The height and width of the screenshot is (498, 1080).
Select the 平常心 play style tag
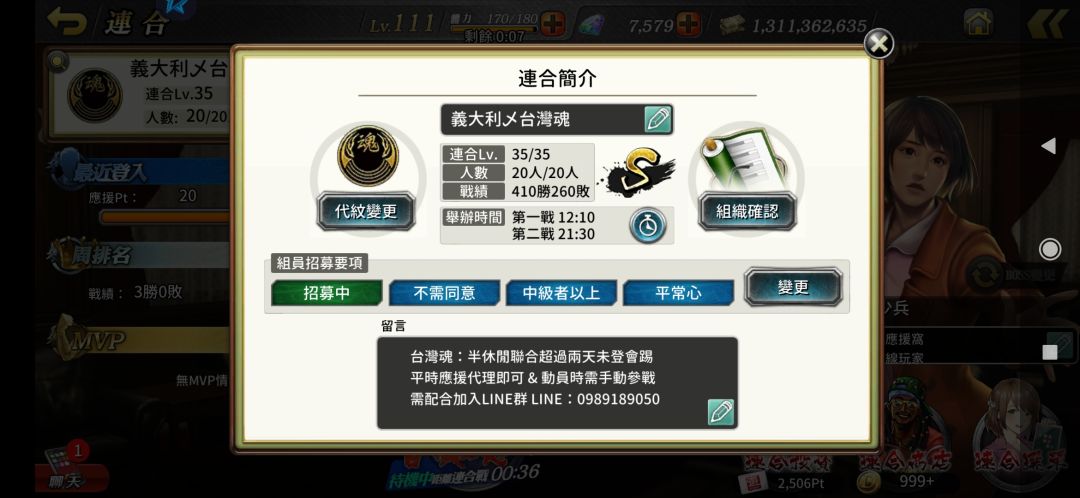678,293
